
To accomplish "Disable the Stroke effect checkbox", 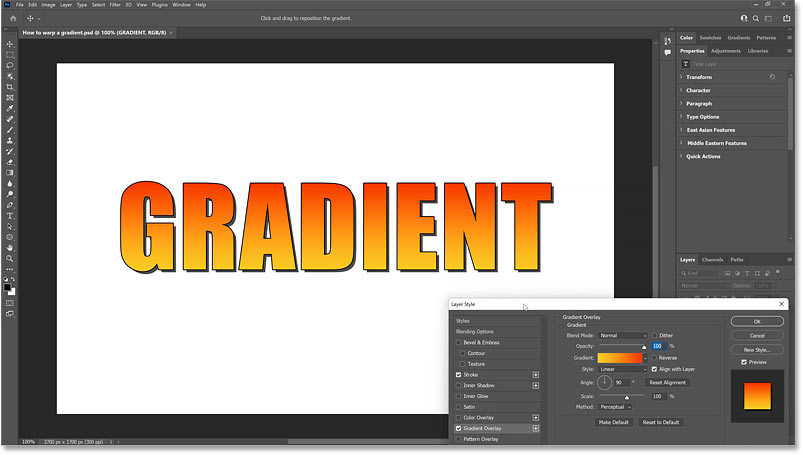I will 458,375.
